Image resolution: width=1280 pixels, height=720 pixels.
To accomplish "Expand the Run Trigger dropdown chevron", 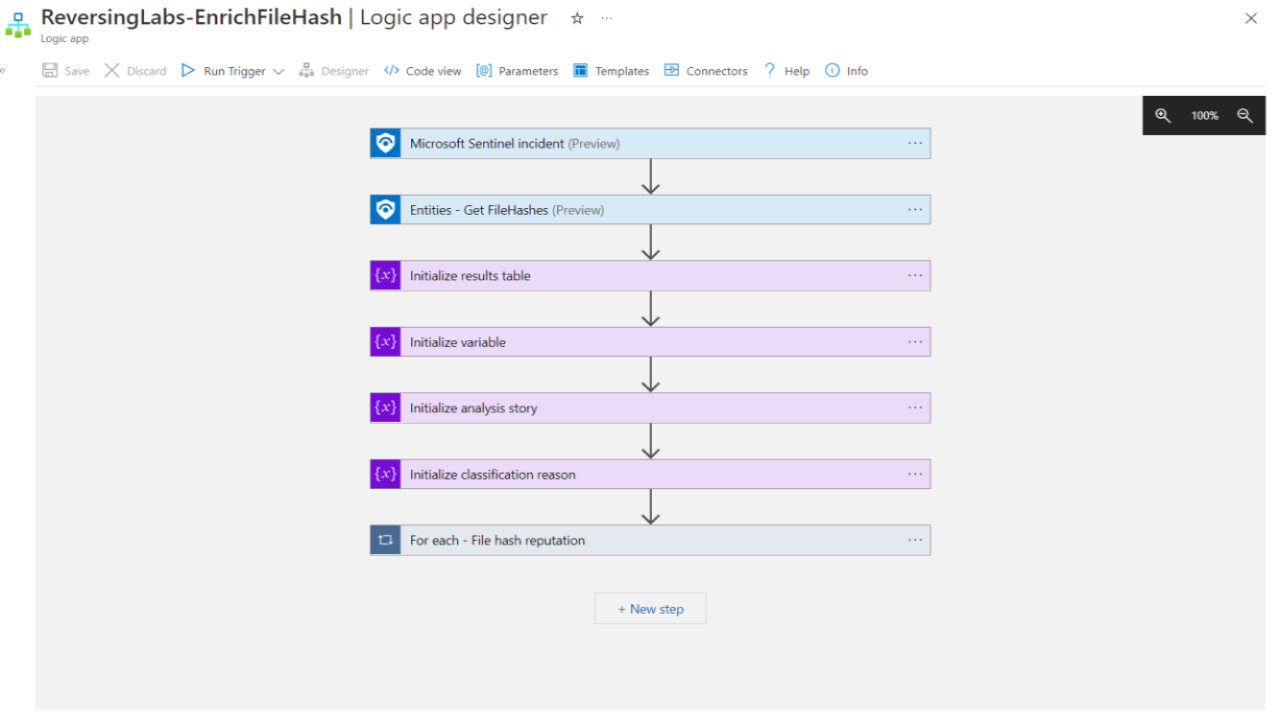I will [278, 71].
